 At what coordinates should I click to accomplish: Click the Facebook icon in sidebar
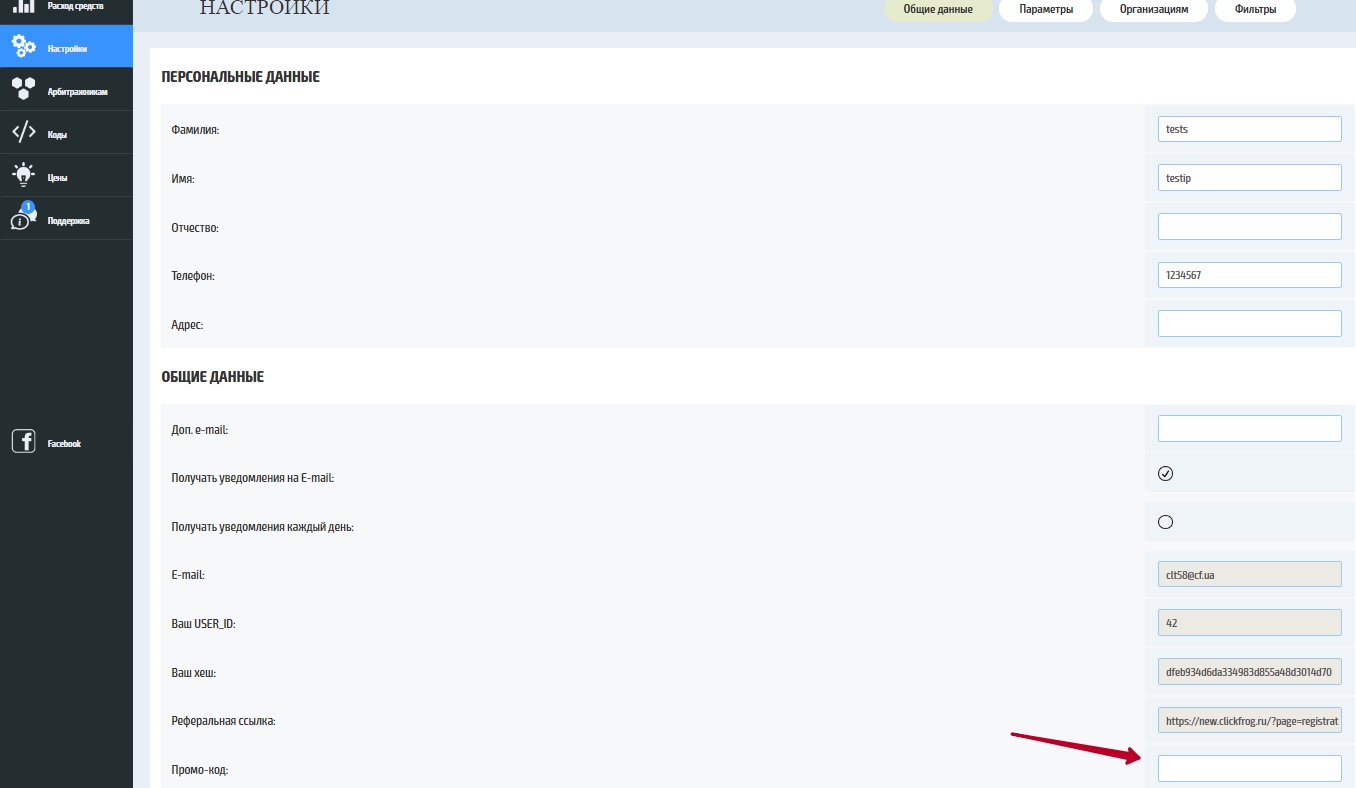point(24,442)
